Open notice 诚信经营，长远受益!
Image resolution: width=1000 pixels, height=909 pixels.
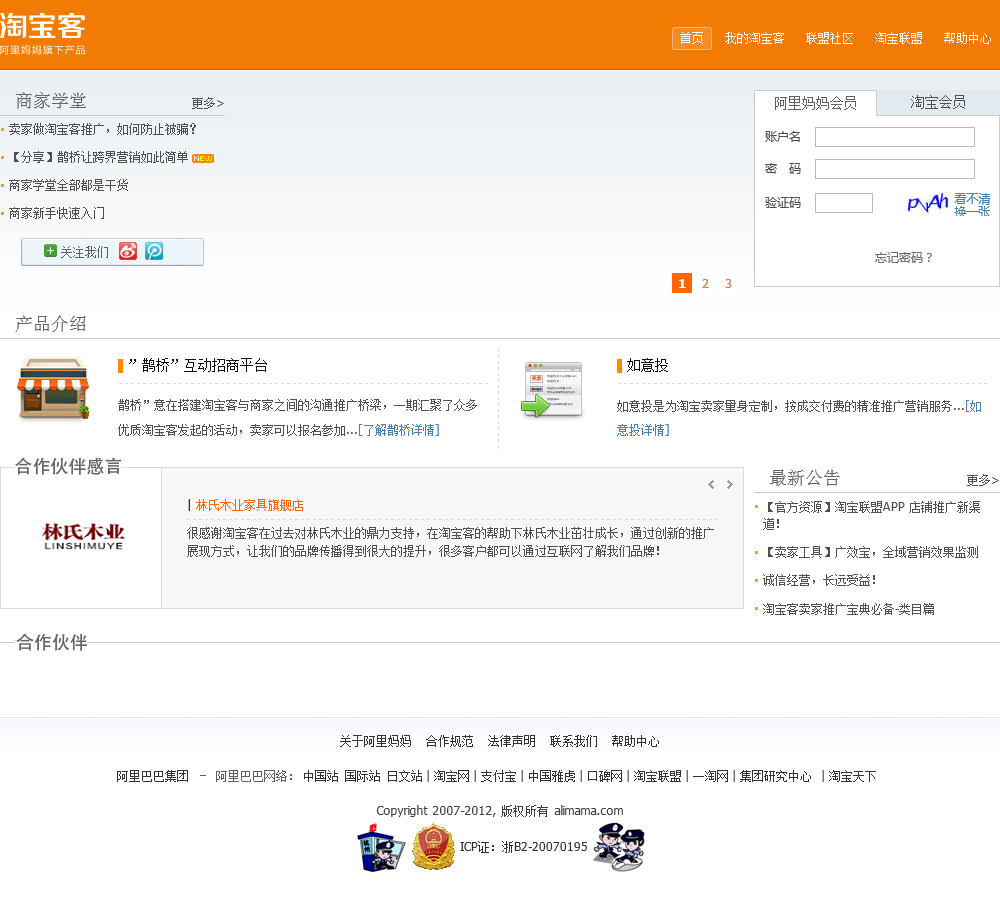pyautogui.click(x=820, y=580)
